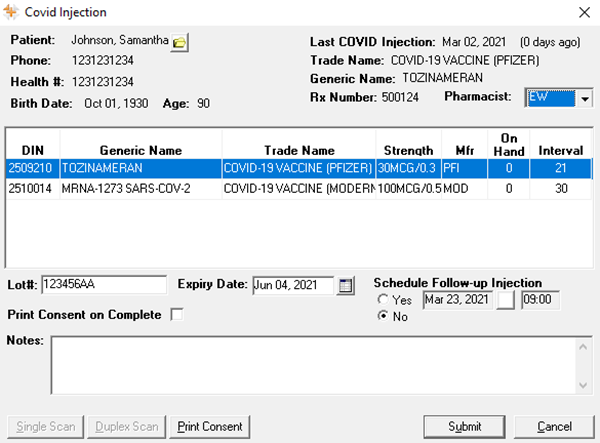Screen dimensions: 600x443
Task: Tick Print Consent on Complete checkbox
Action: click(x=177, y=314)
